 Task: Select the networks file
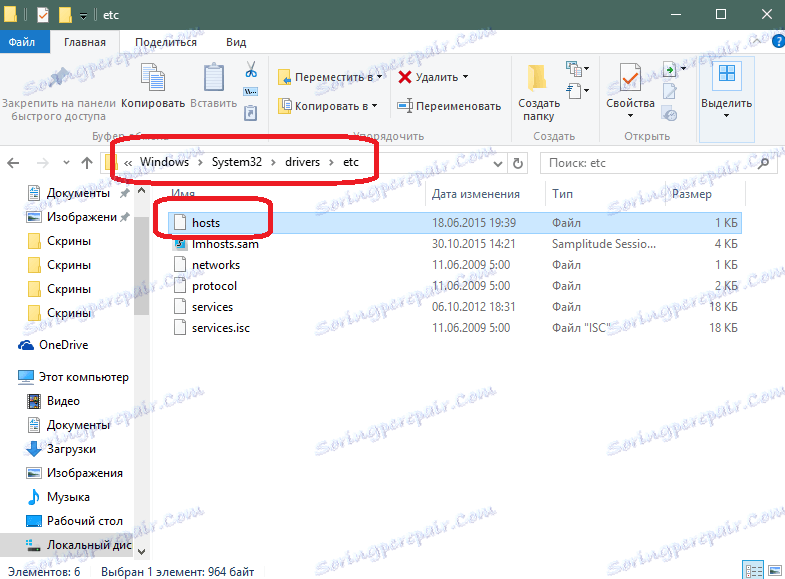pyautogui.click(x=455, y=265)
